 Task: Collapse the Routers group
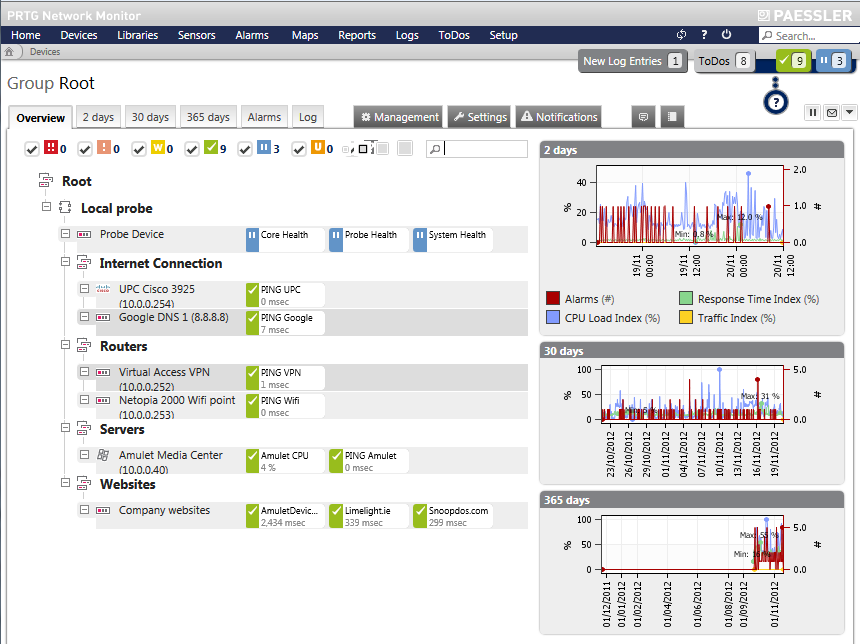(65, 344)
